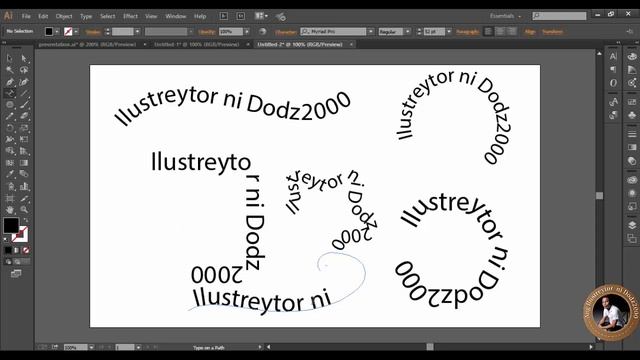This screenshot has height=360, width=640.
Task: Change the screen mode button
Action: tap(16, 273)
